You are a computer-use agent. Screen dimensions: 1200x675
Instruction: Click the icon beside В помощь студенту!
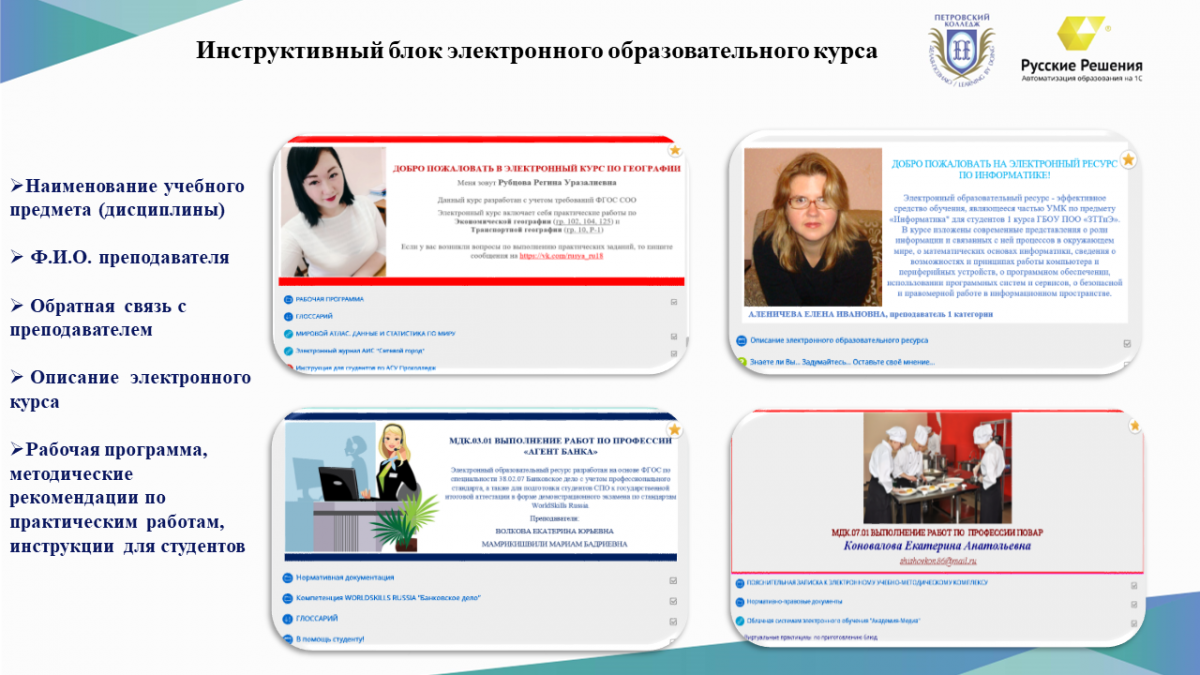288,638
